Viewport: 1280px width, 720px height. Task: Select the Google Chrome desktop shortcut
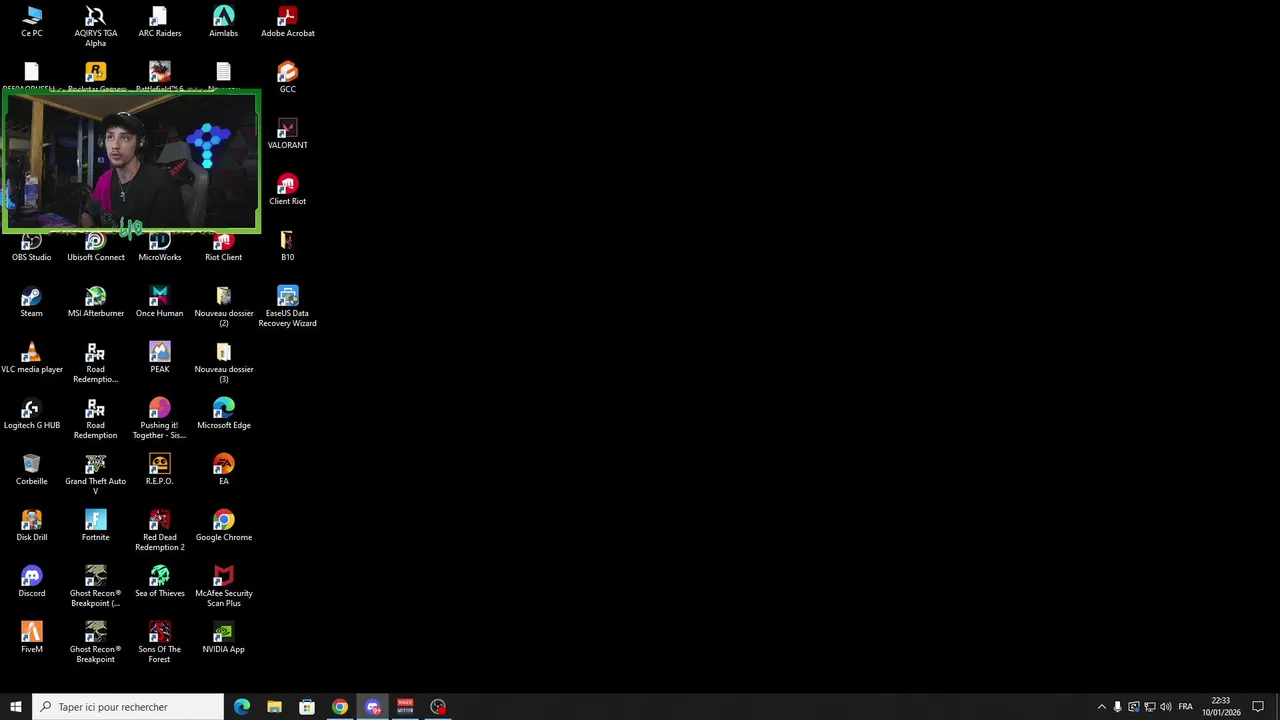tap(224, 526)
